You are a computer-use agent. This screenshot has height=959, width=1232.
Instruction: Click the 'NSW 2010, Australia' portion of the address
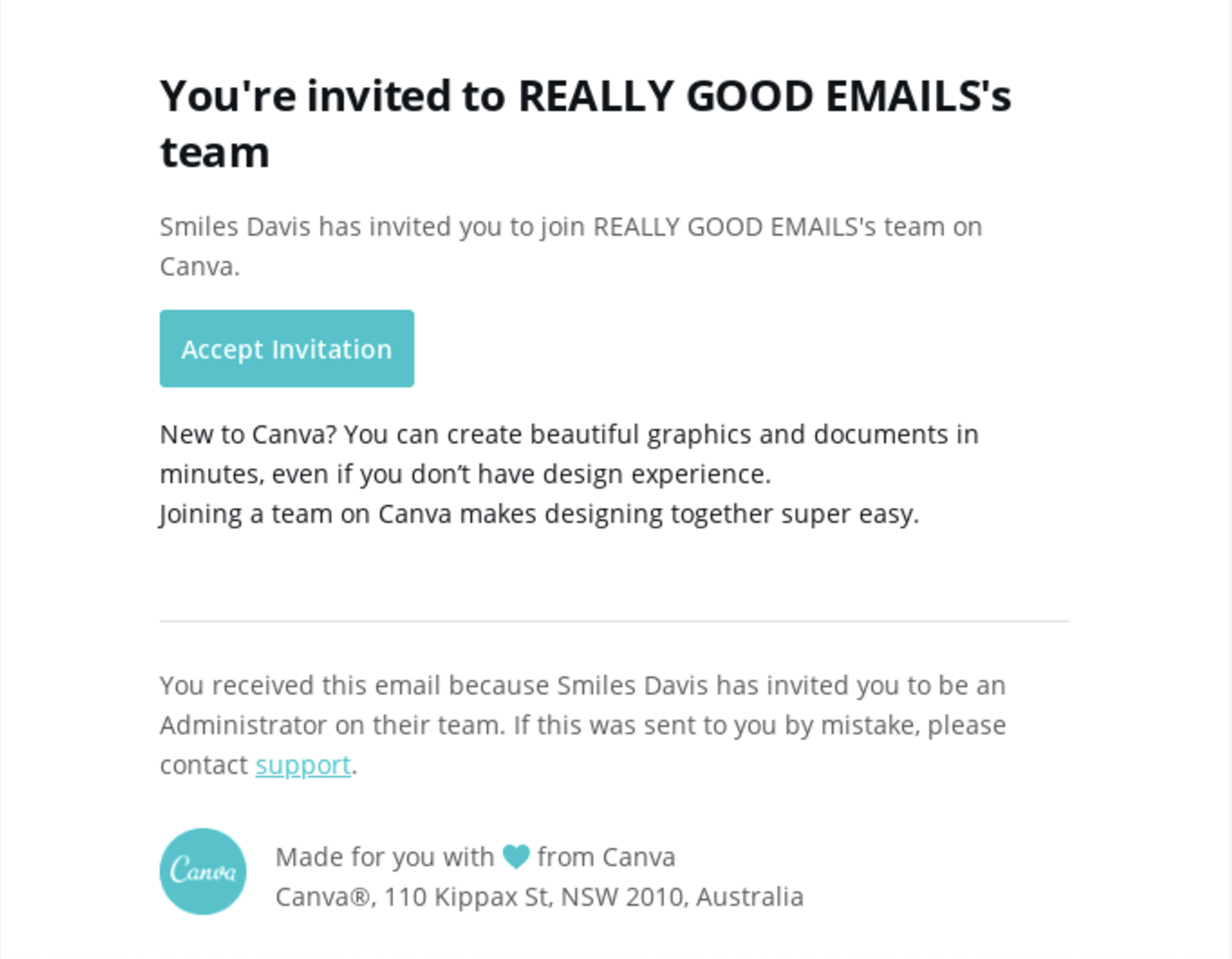tap(681, 895)
